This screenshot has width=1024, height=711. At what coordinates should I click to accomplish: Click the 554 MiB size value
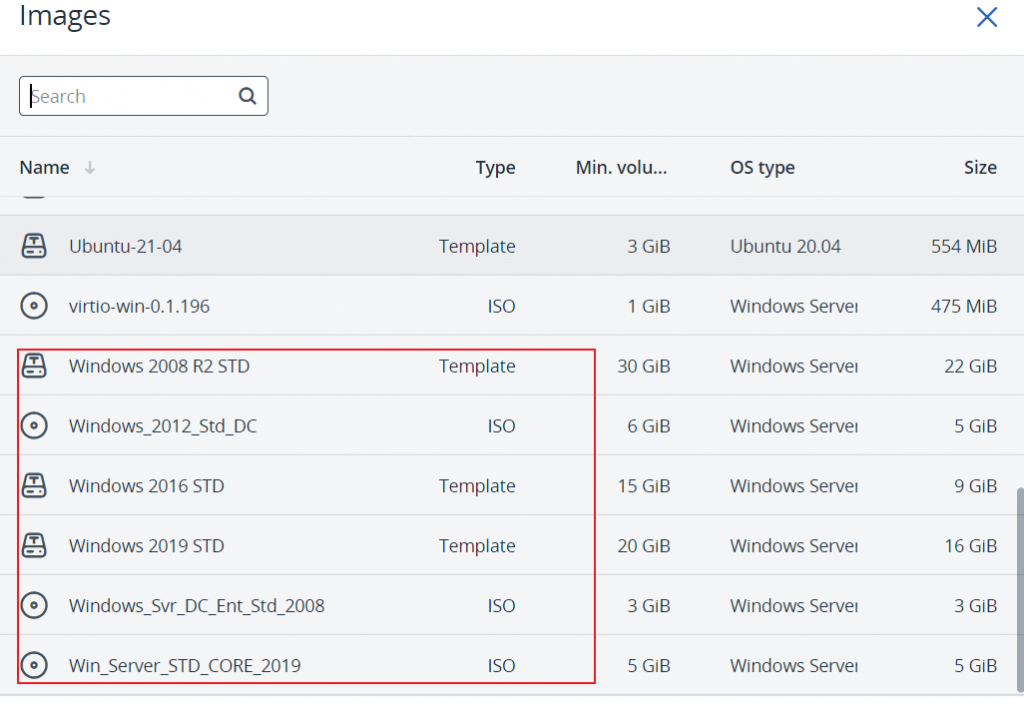[964, 246]
